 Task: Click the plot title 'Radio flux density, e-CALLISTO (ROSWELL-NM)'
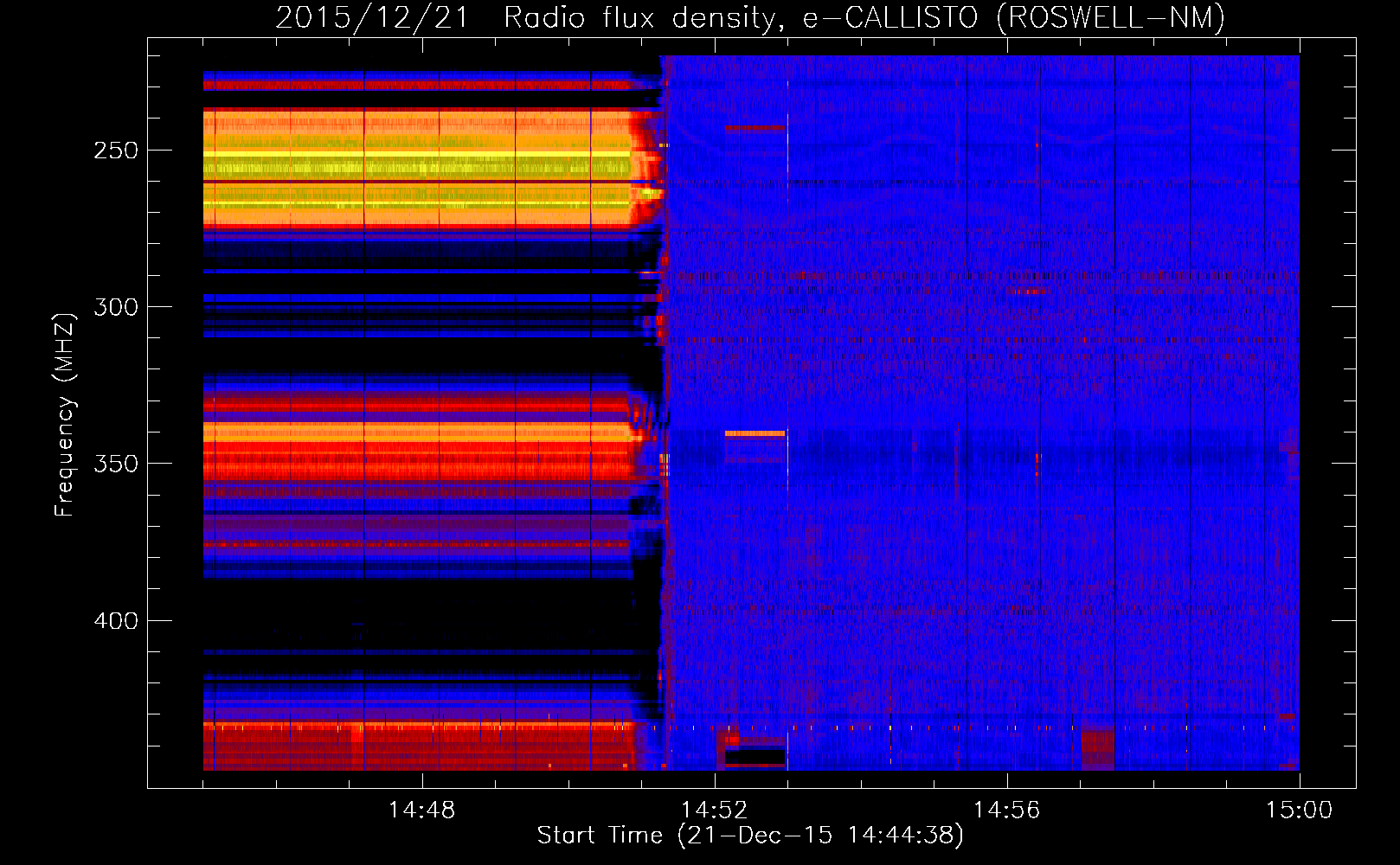click(864, 18)
